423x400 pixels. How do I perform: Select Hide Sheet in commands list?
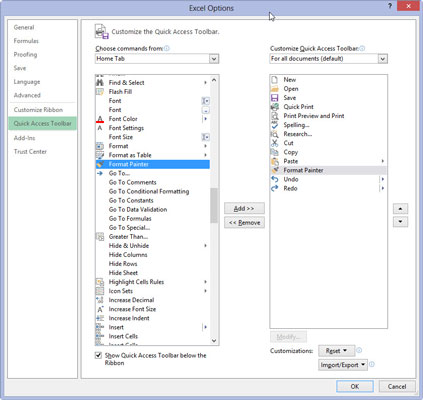pyautogui.click(x=123, y=273)
